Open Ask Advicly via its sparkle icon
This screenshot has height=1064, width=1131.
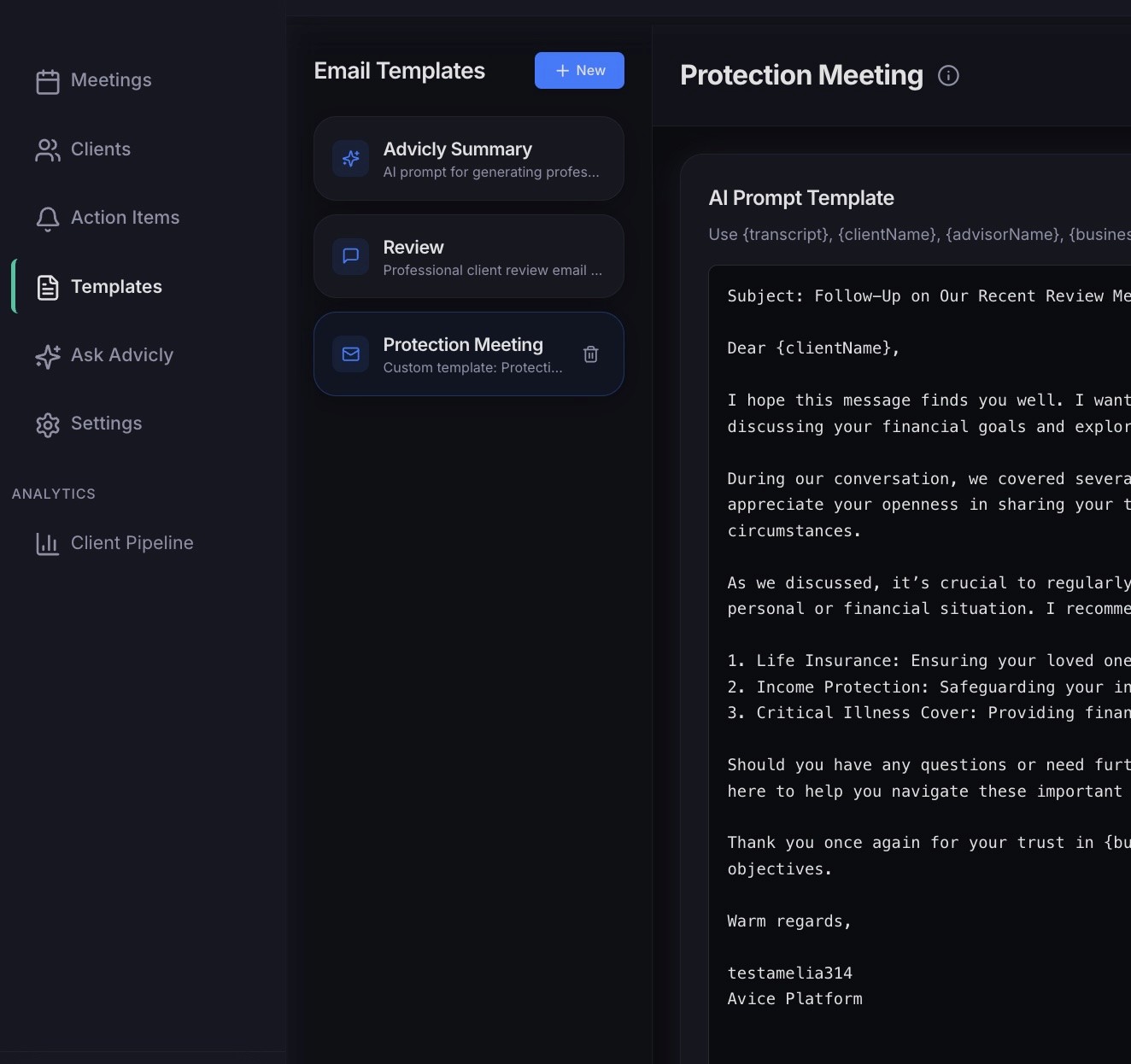(47, 356)
